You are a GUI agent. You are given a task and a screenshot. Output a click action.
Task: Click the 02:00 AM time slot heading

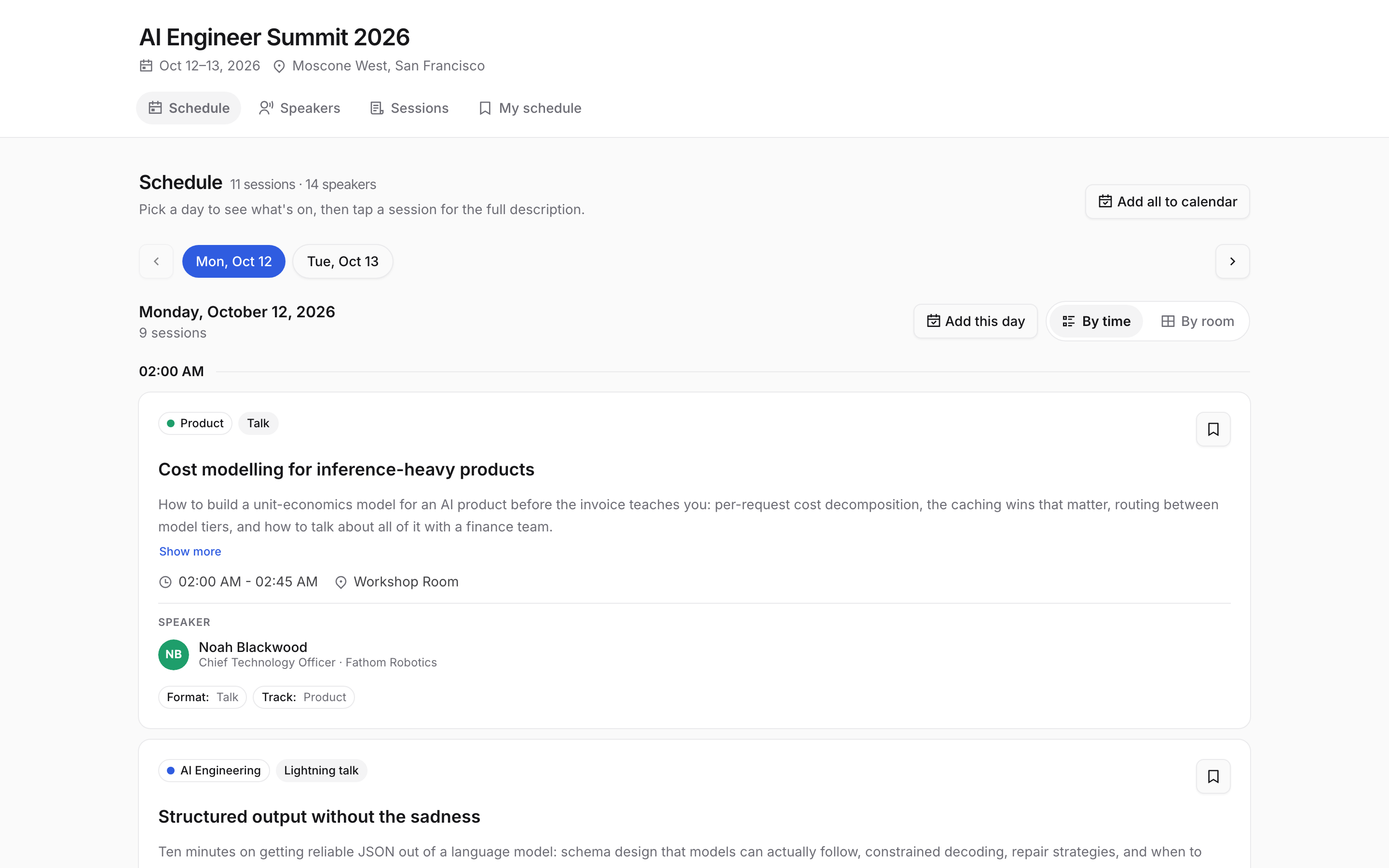tap(171, 371)
